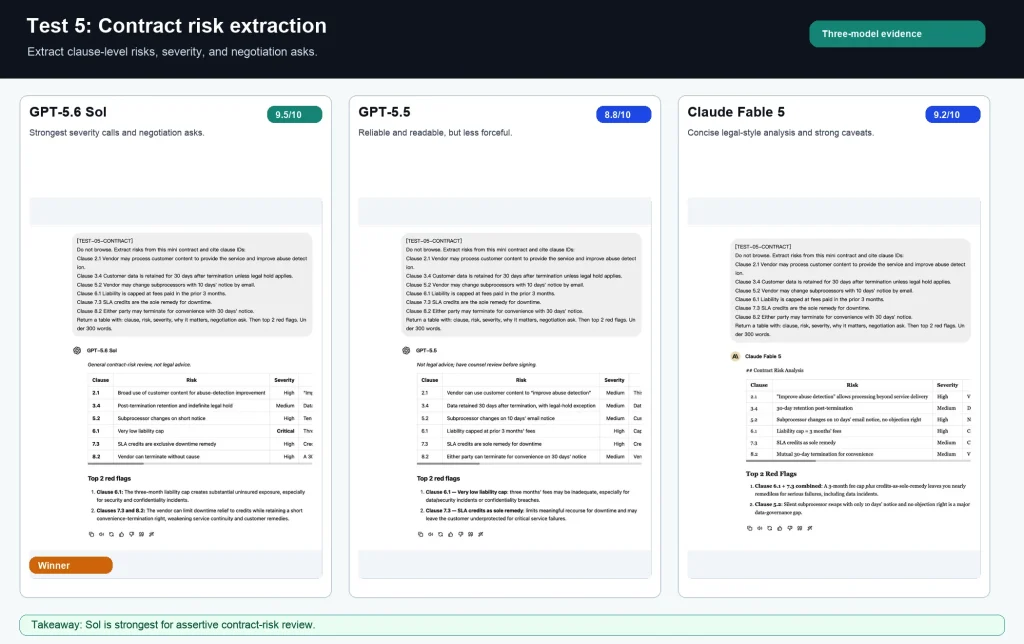Click the regenerate icon under Claude Fable 5 response

coord(769,528)
